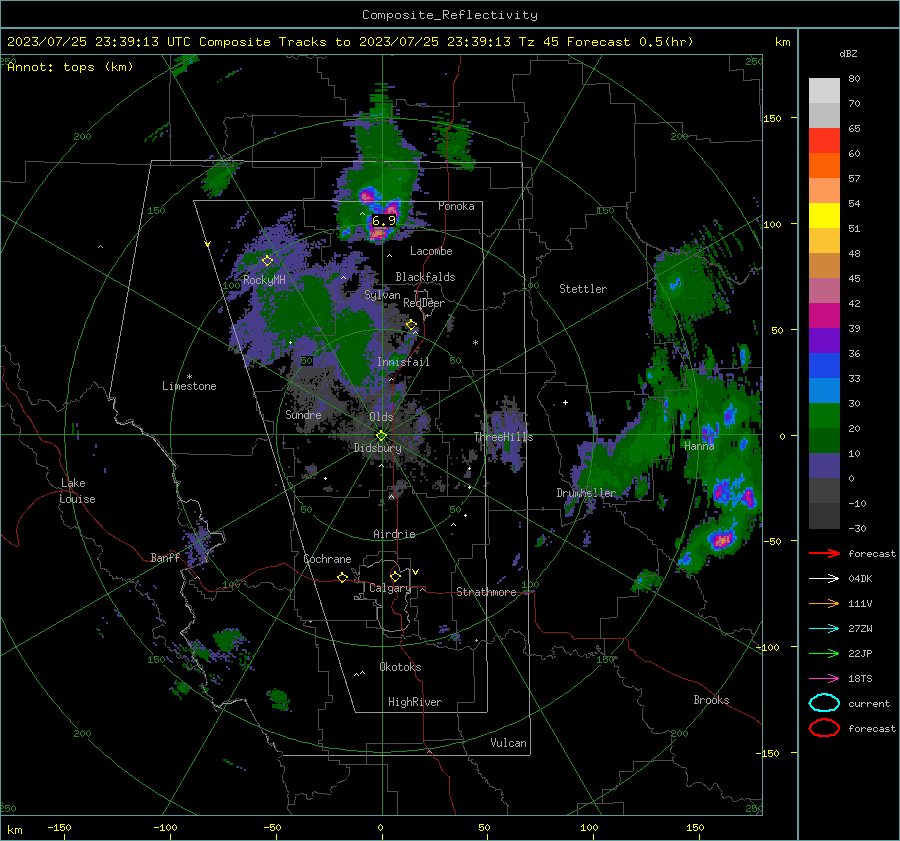Pick the magenta 18TS track arrow
This screenshot has height=841, width=900.
tap(824, 679)
